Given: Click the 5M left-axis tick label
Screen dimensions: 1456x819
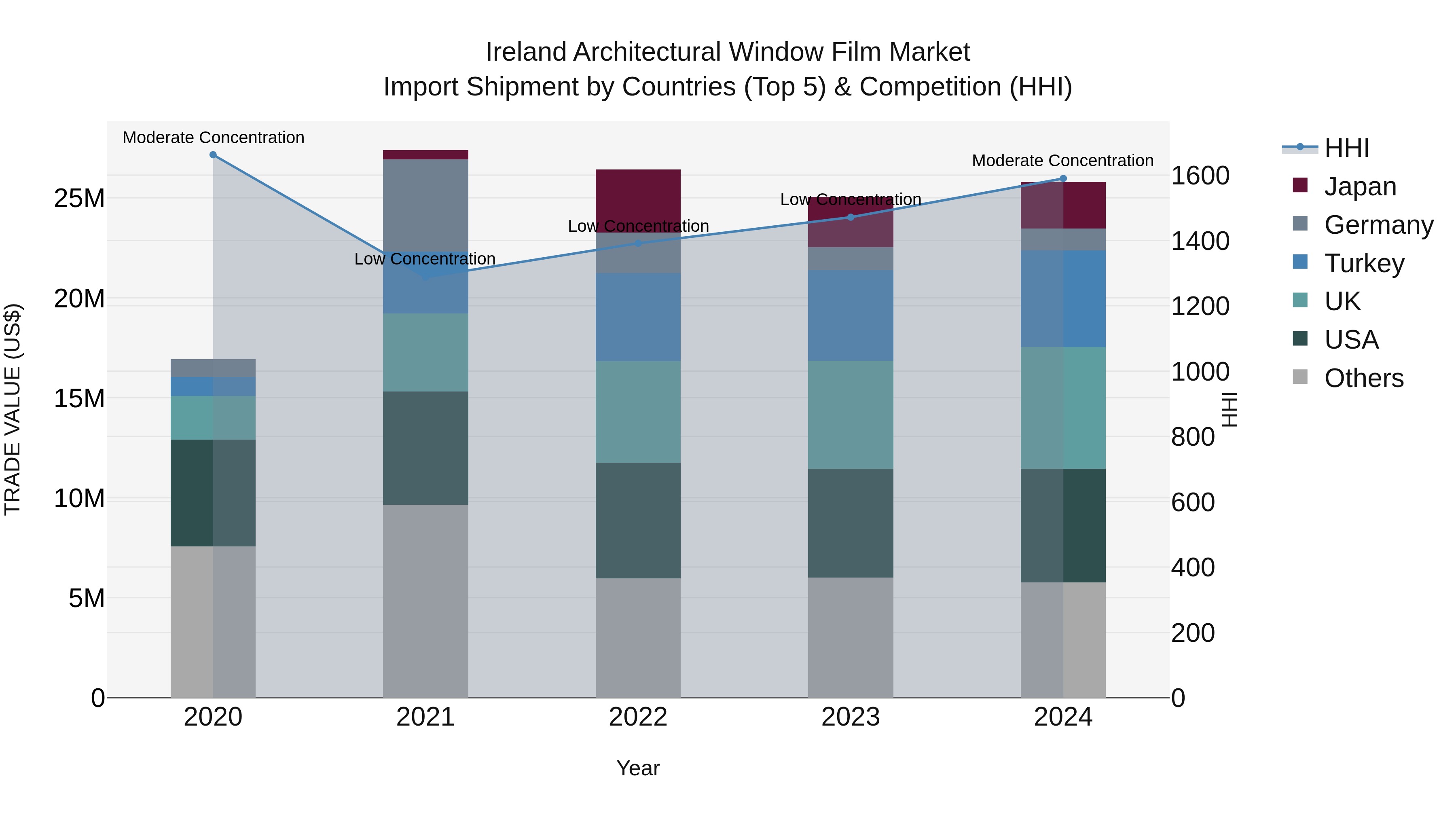Looking at the screenshot, I should 87,598.
